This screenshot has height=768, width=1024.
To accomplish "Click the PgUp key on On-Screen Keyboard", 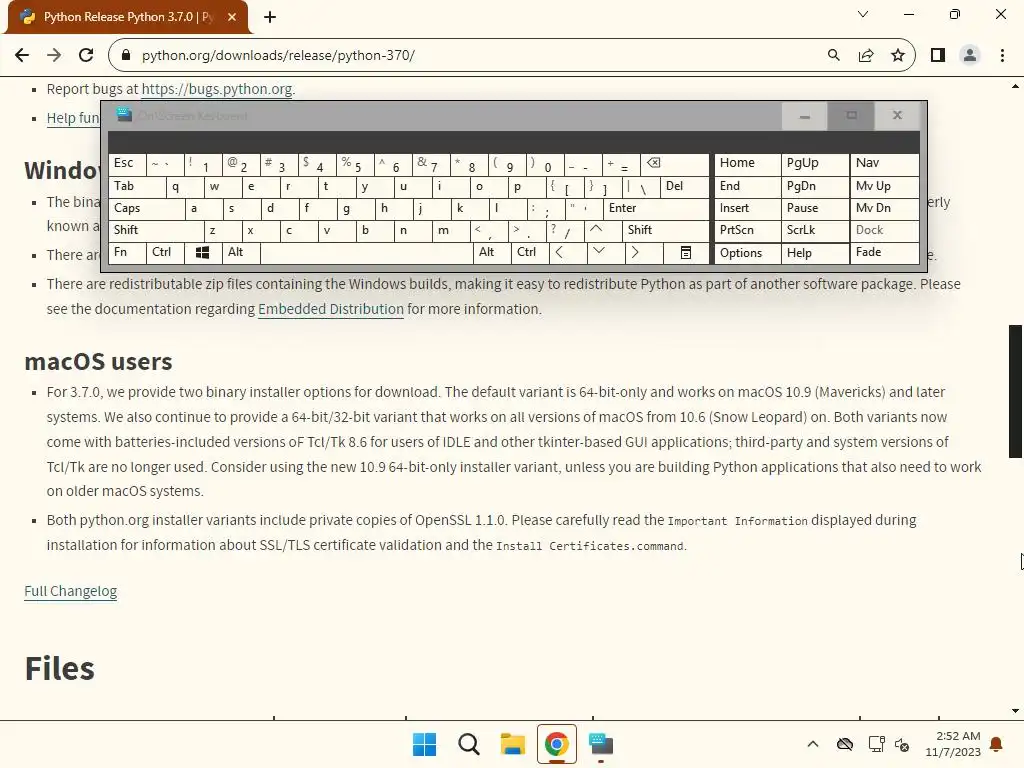I will point(815,164).
